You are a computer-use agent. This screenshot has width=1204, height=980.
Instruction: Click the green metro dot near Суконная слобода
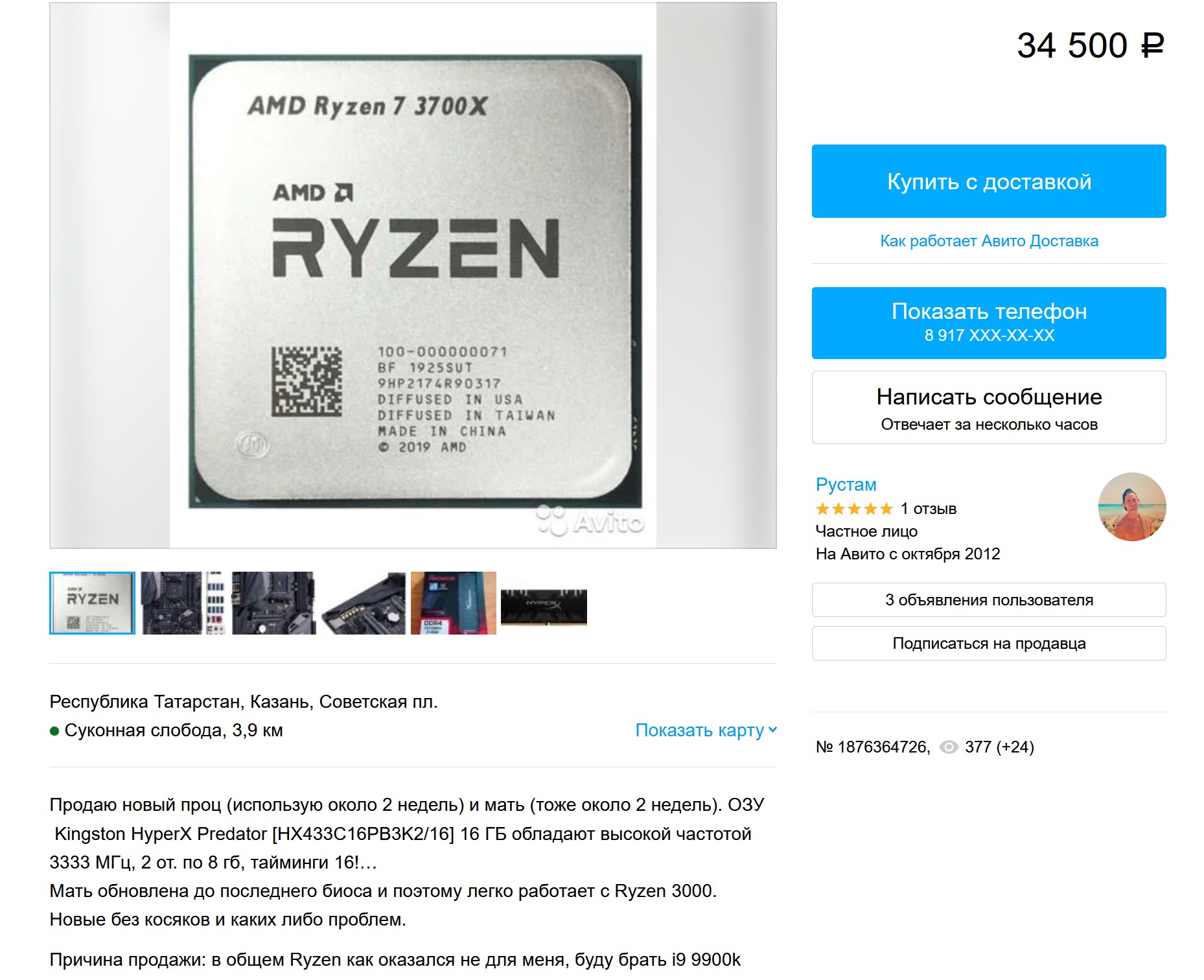point(54,731)
